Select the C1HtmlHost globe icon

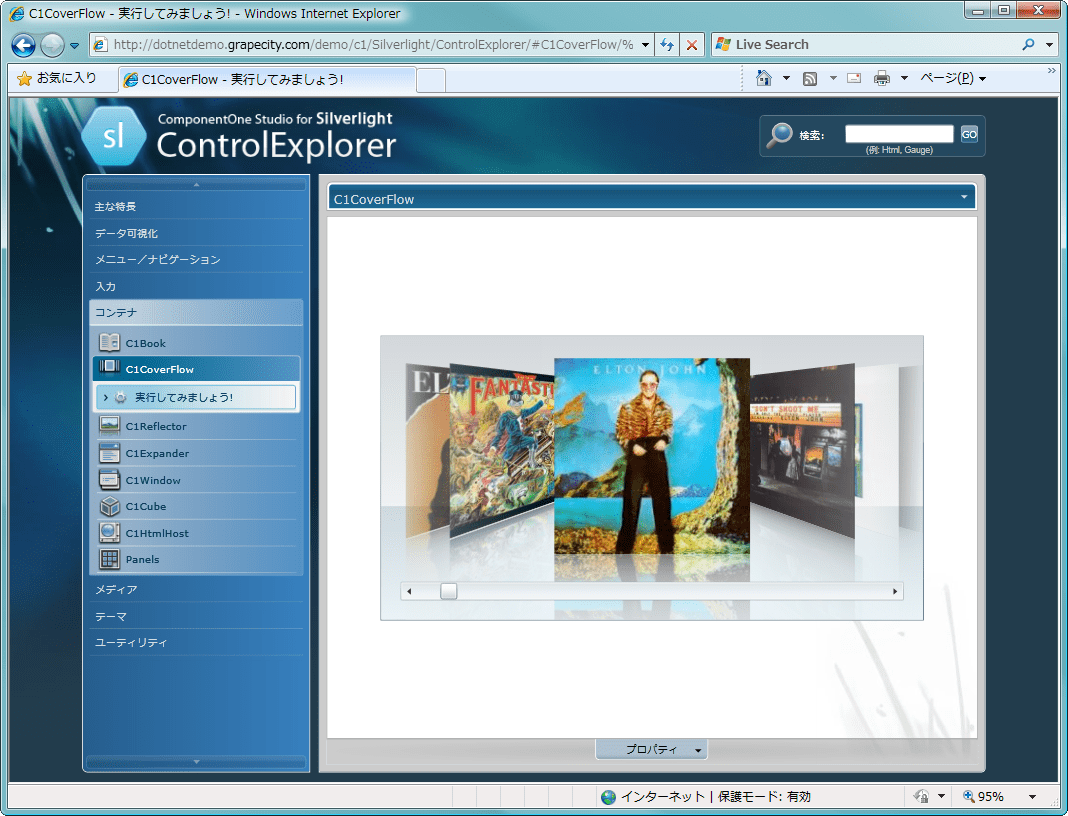pyautogui.click(x=109, y=532)
